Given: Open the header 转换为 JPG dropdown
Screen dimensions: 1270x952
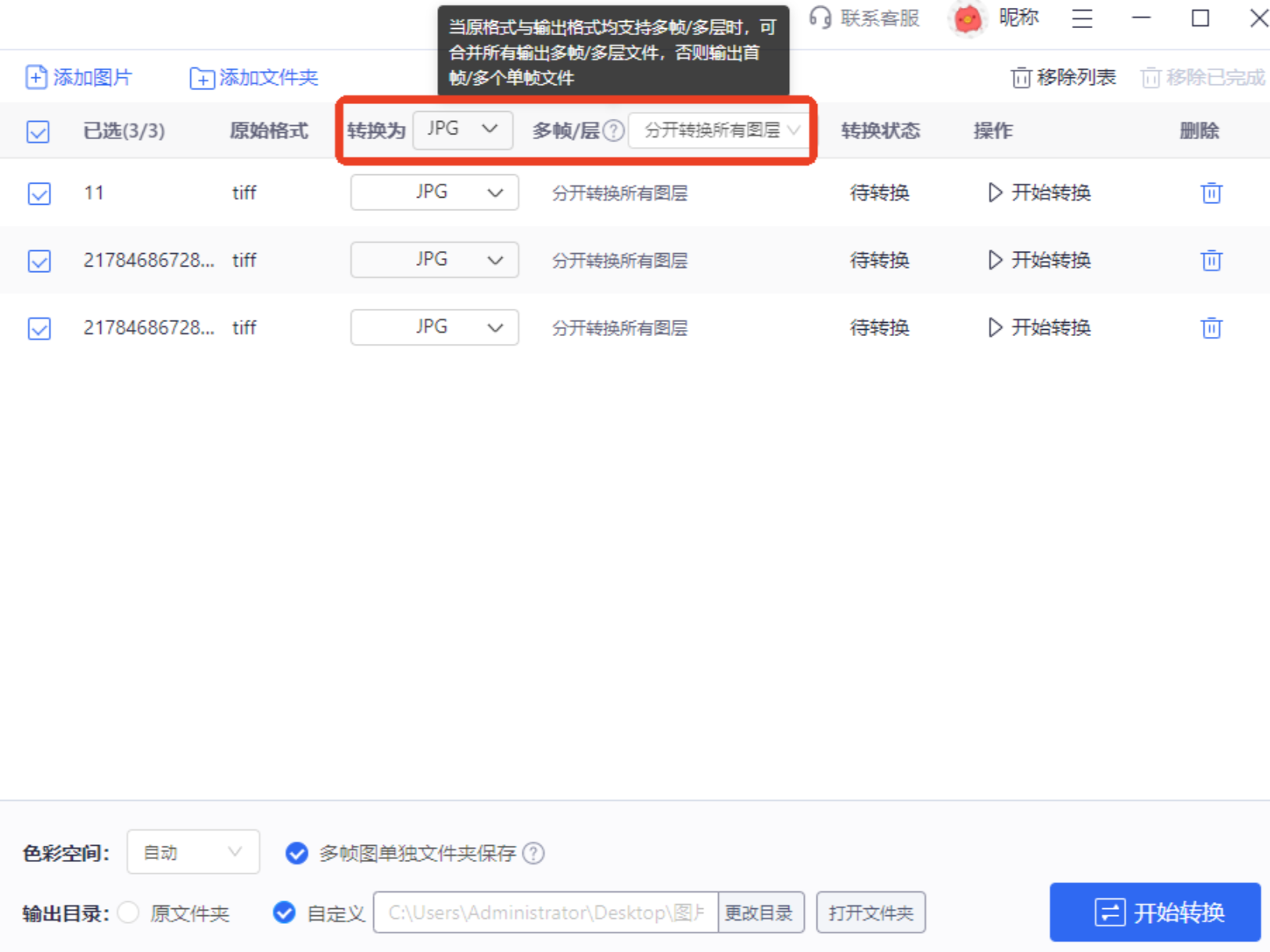Looking at the screenshot, I should click(463, 130).
